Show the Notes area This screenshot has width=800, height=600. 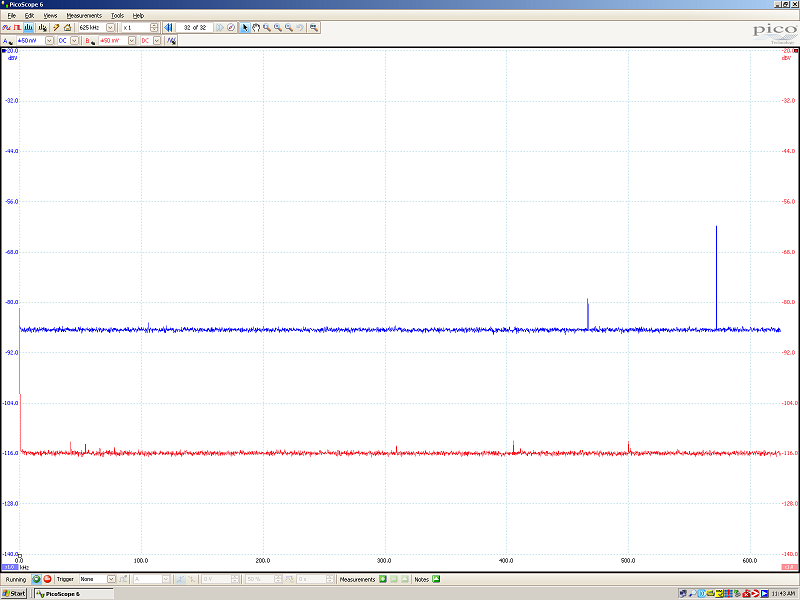(436, 579)
